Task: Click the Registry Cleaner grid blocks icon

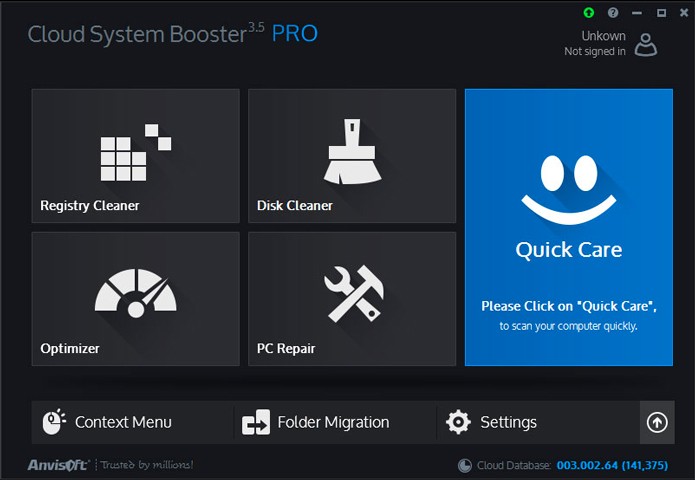Action: 136,152
